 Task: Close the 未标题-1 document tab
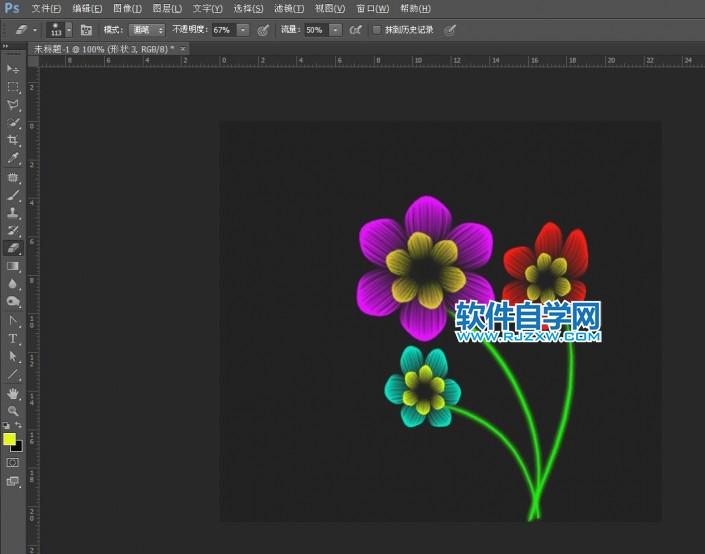183,48
